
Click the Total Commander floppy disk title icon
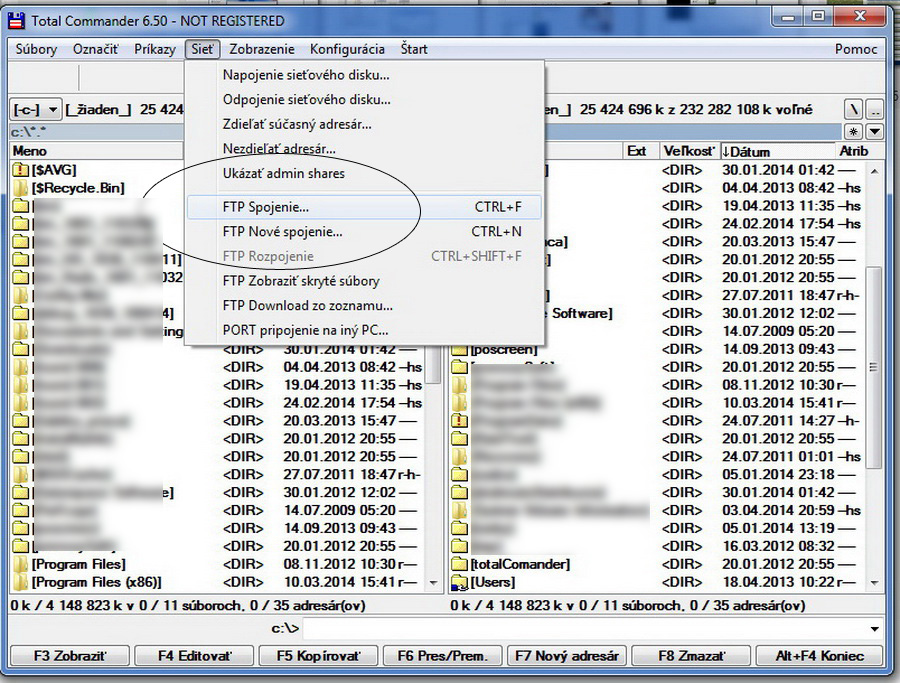coord(16,21)
